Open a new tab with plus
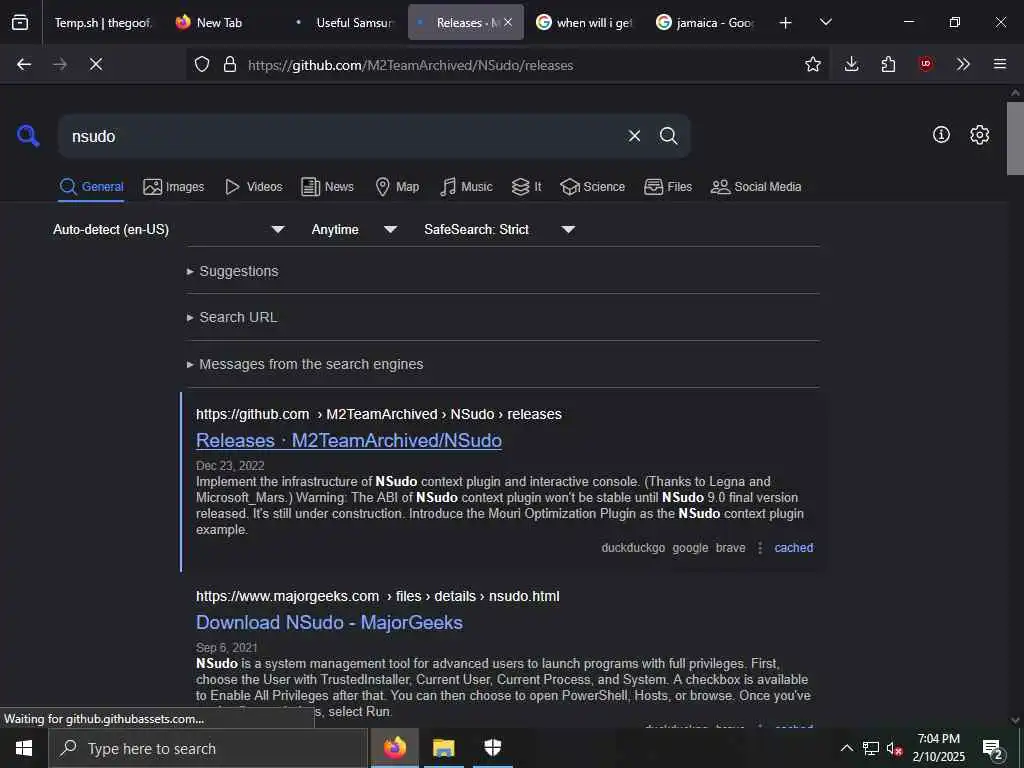 click(x=785, y=23)
